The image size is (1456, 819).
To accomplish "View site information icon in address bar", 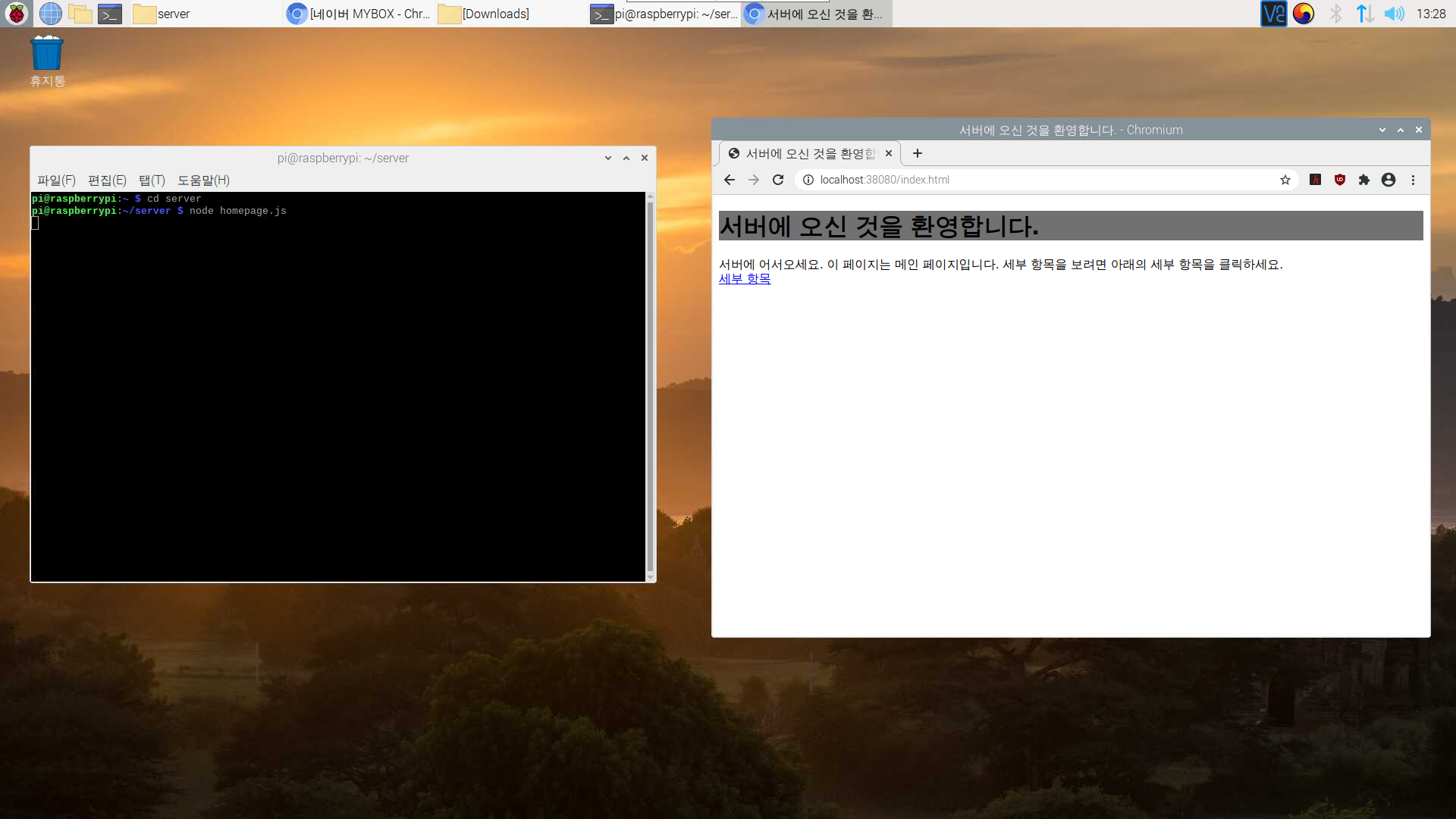I will pos(808,180).
